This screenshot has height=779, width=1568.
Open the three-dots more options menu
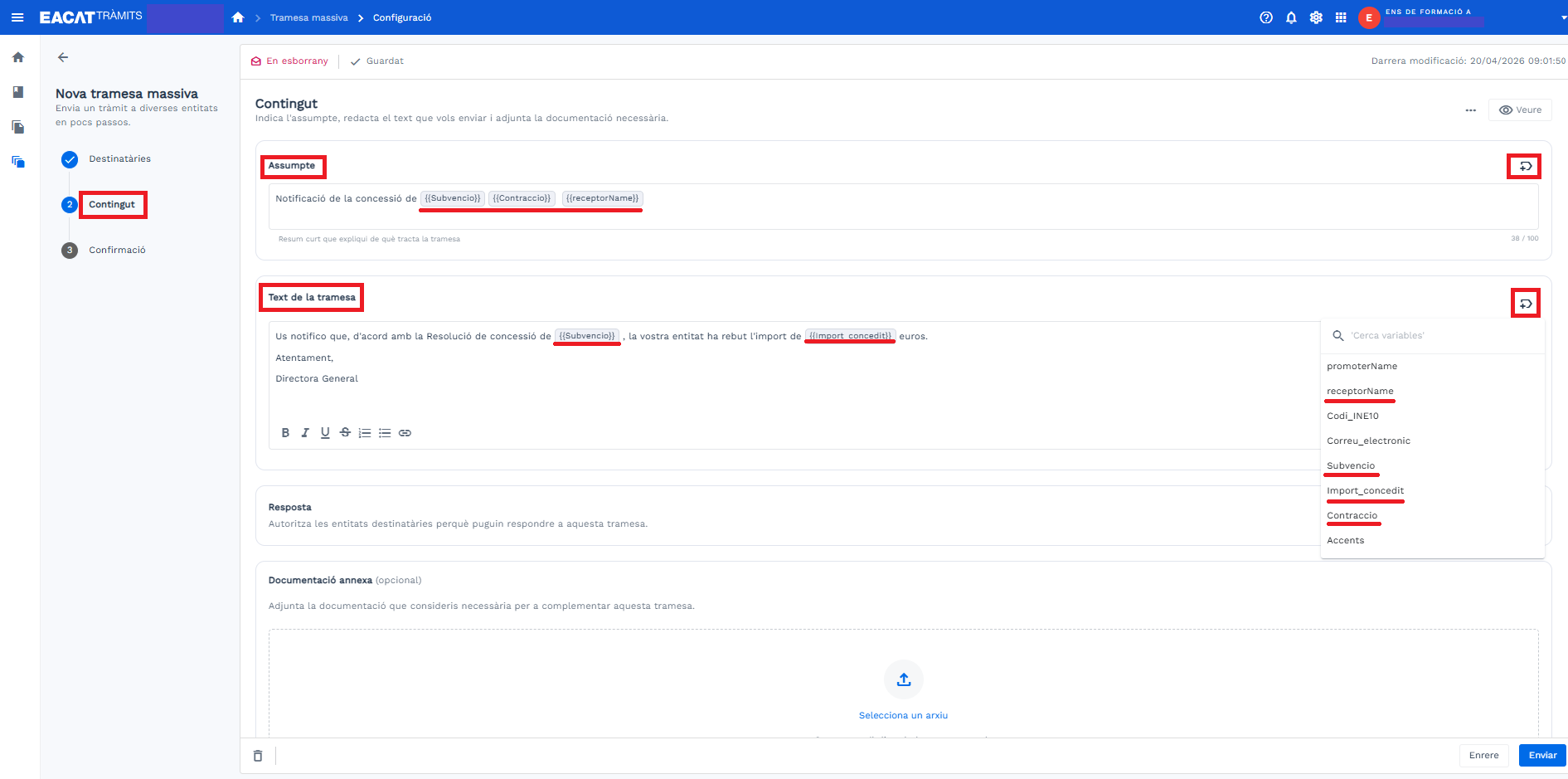1470,110
